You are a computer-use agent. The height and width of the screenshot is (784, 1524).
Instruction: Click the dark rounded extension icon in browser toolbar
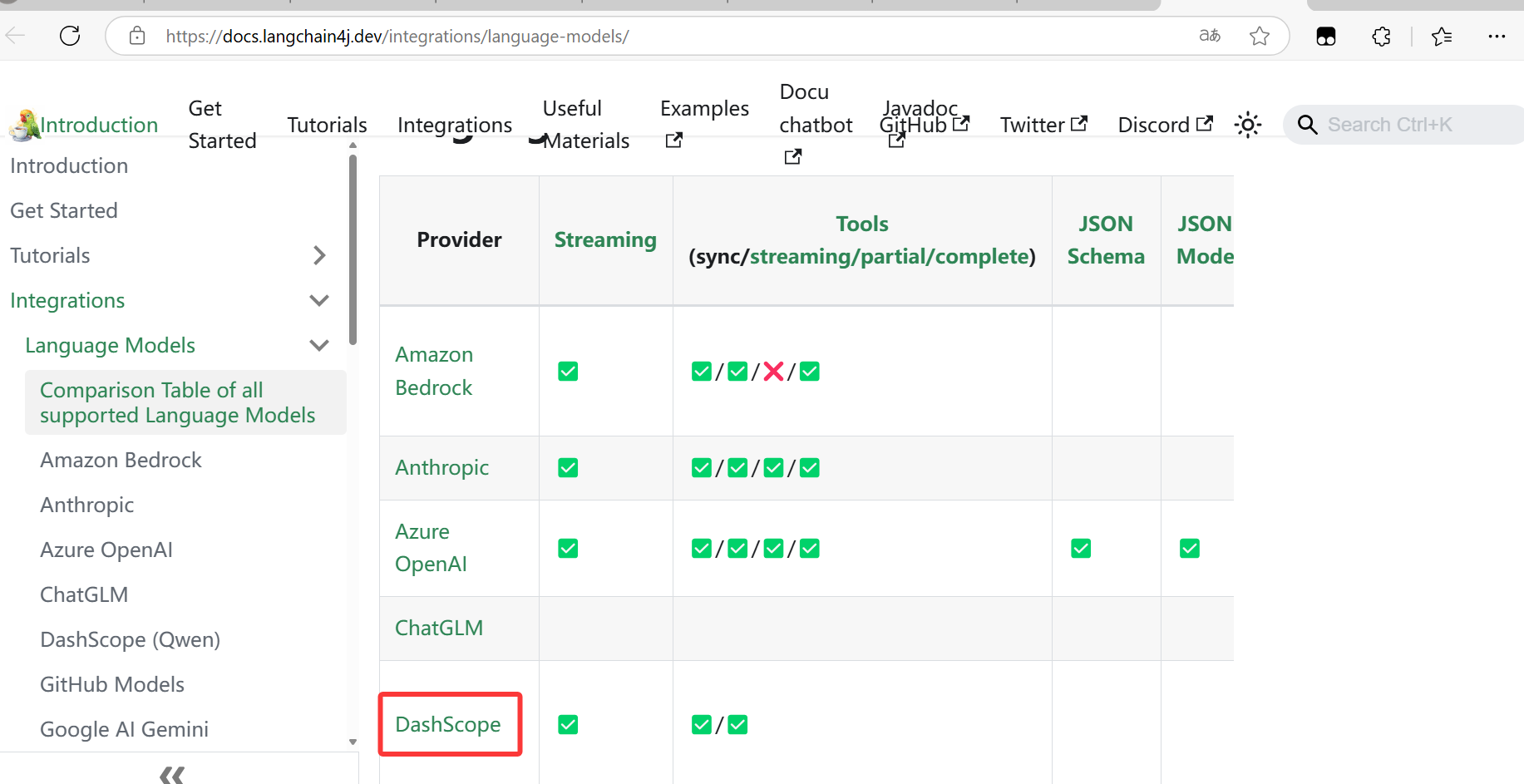(1326, 36)
